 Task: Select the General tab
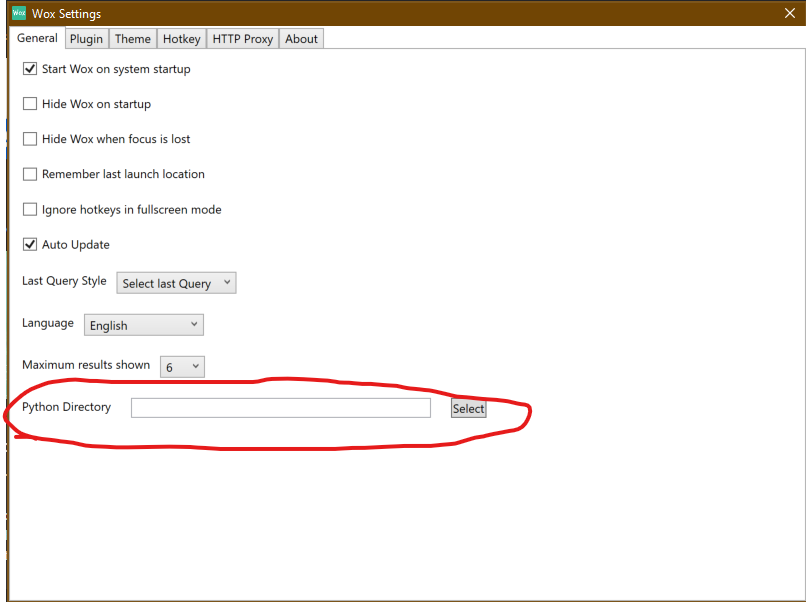point(37,38)
